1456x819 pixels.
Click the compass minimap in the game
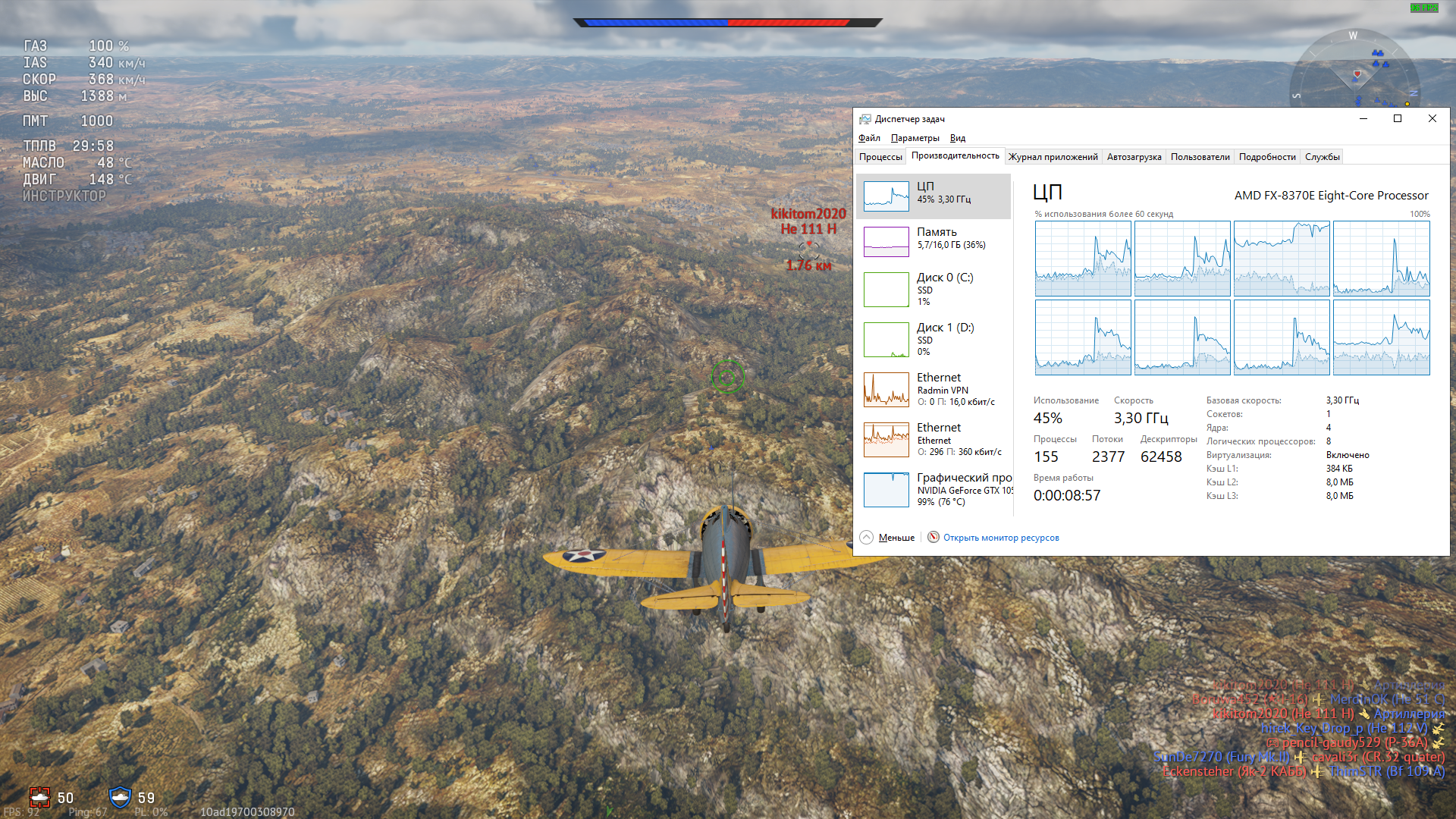1354,69
